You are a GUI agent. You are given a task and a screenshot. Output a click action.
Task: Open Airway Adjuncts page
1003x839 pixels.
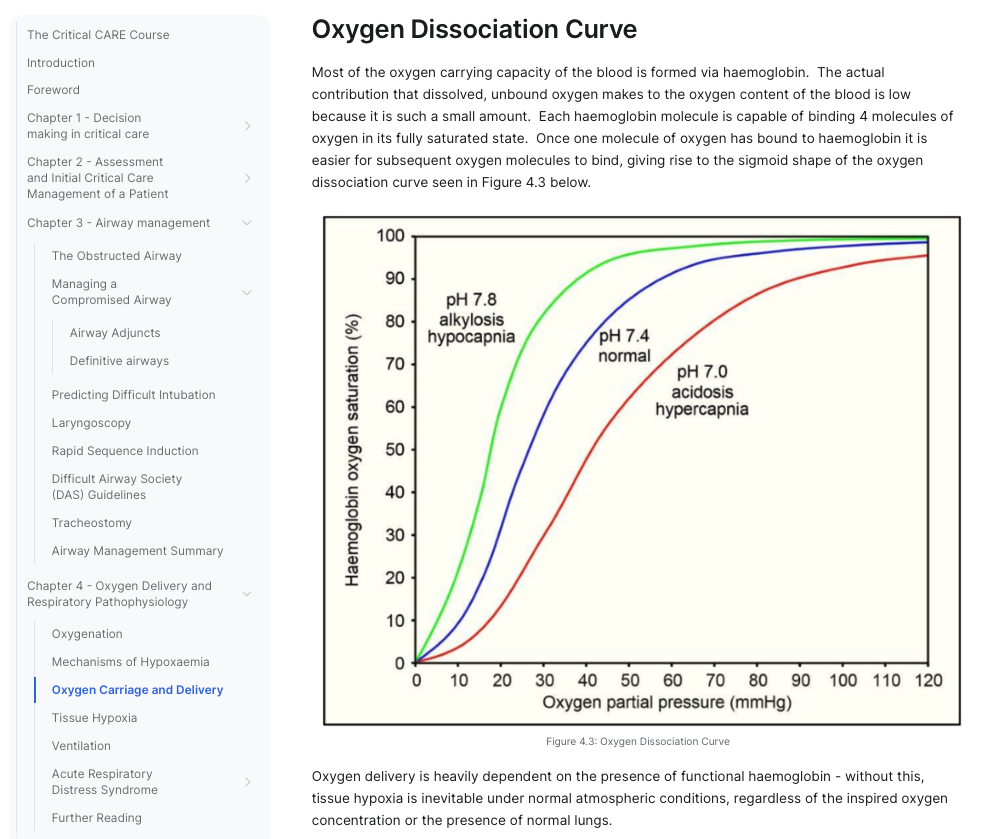point(115,333)
